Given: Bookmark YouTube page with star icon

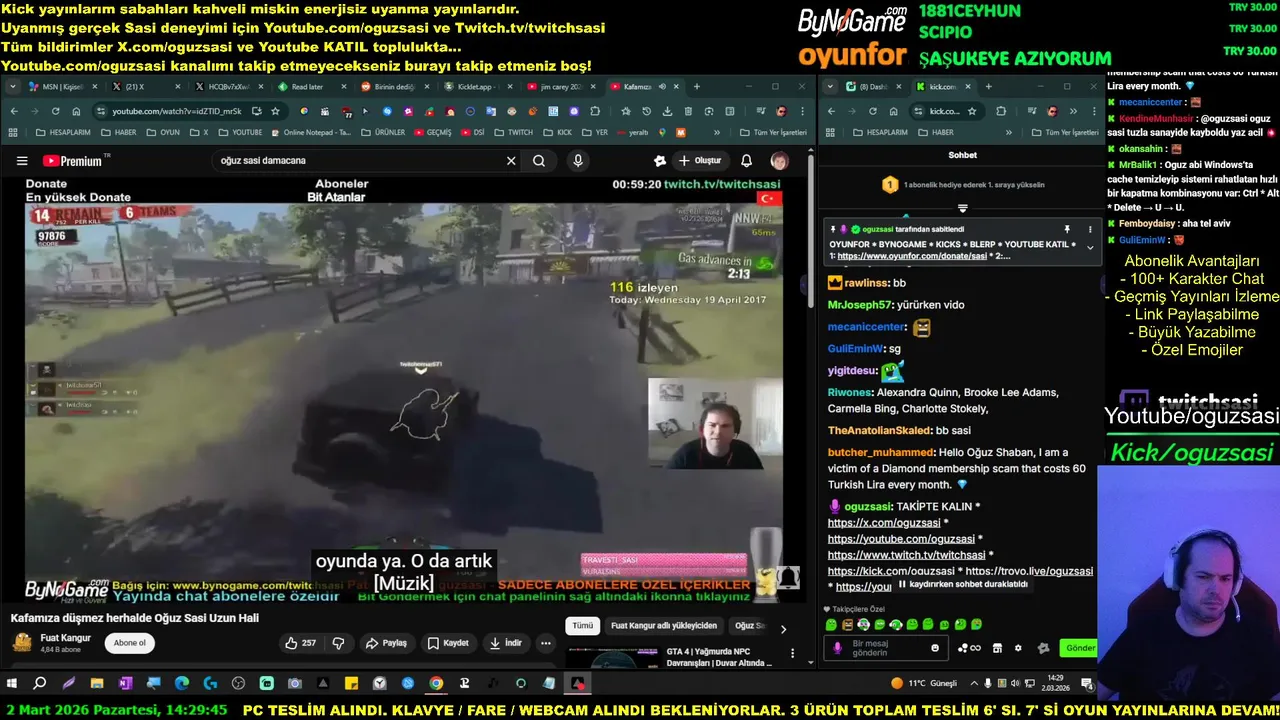Looking at the screenshot, I should [x=275, y=111].
